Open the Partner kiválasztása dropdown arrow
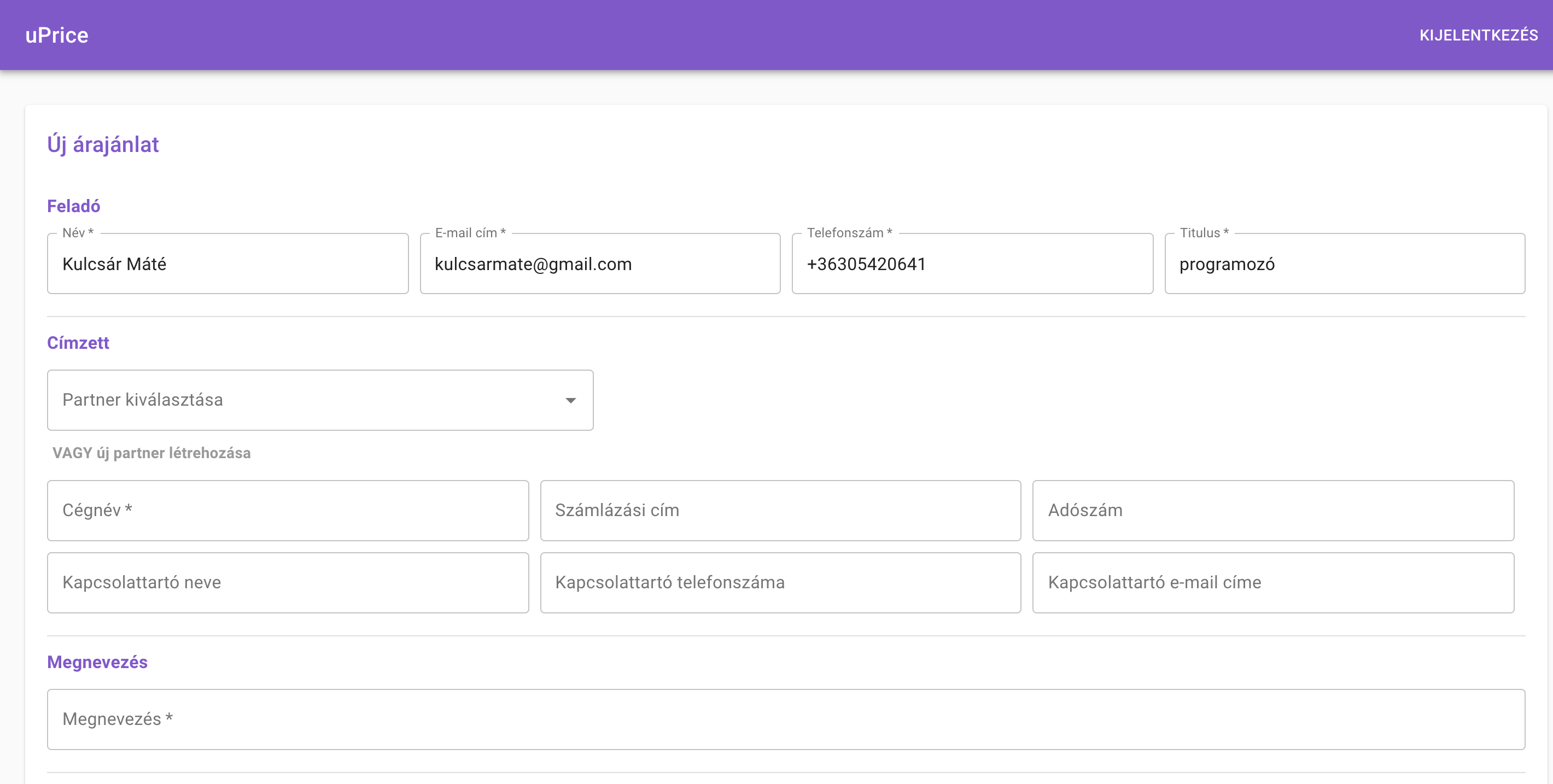 [x=570, y=400]
